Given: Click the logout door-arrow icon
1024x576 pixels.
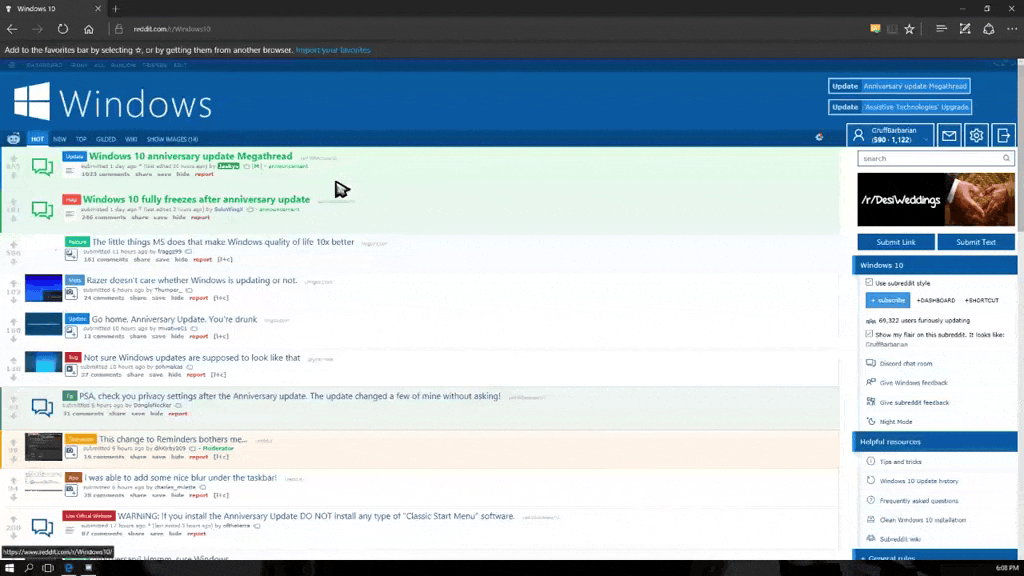Looking at the screenshot, I should 1004,136.
